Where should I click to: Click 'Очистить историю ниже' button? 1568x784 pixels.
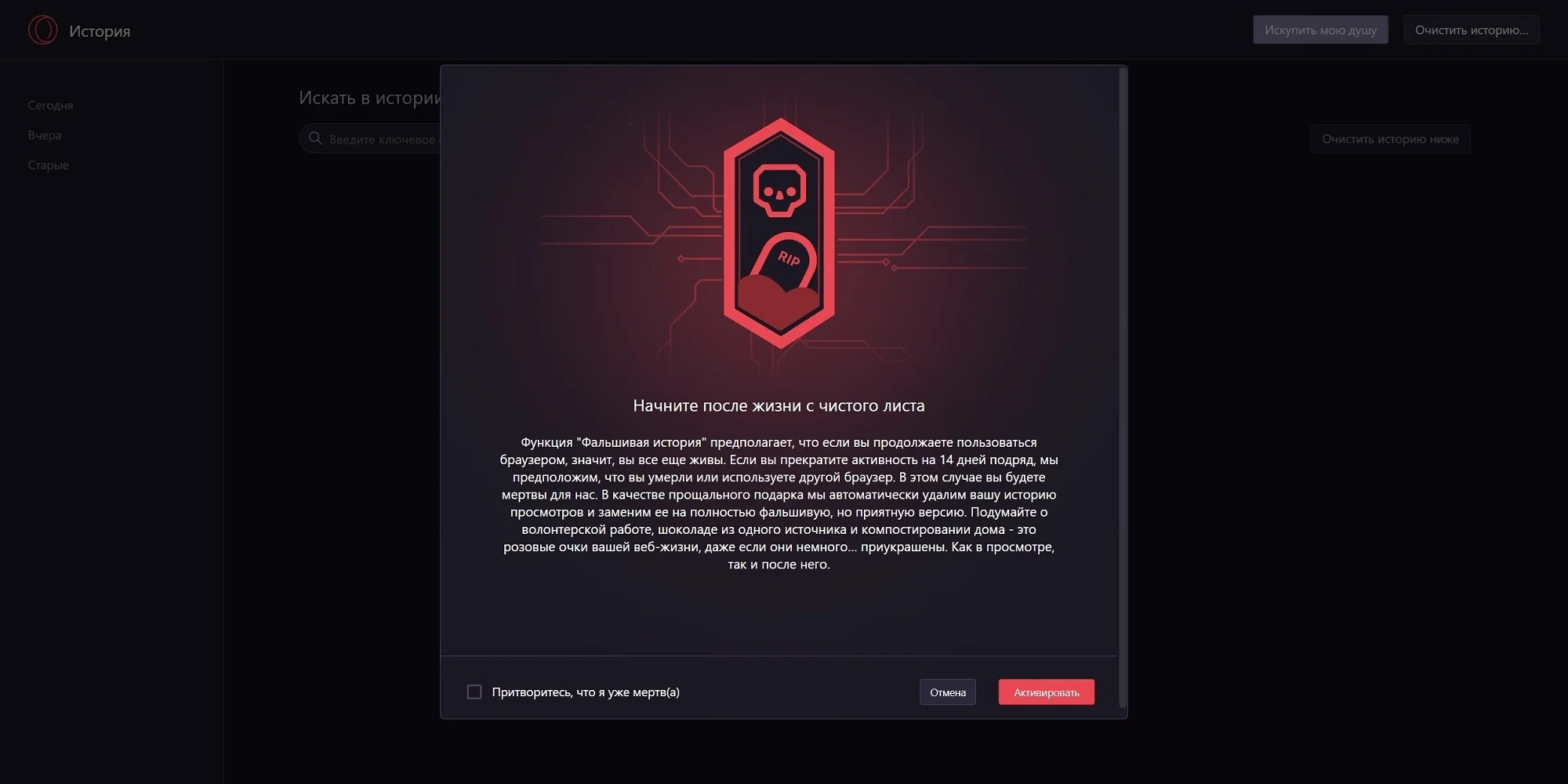[x=1390, y=139]
